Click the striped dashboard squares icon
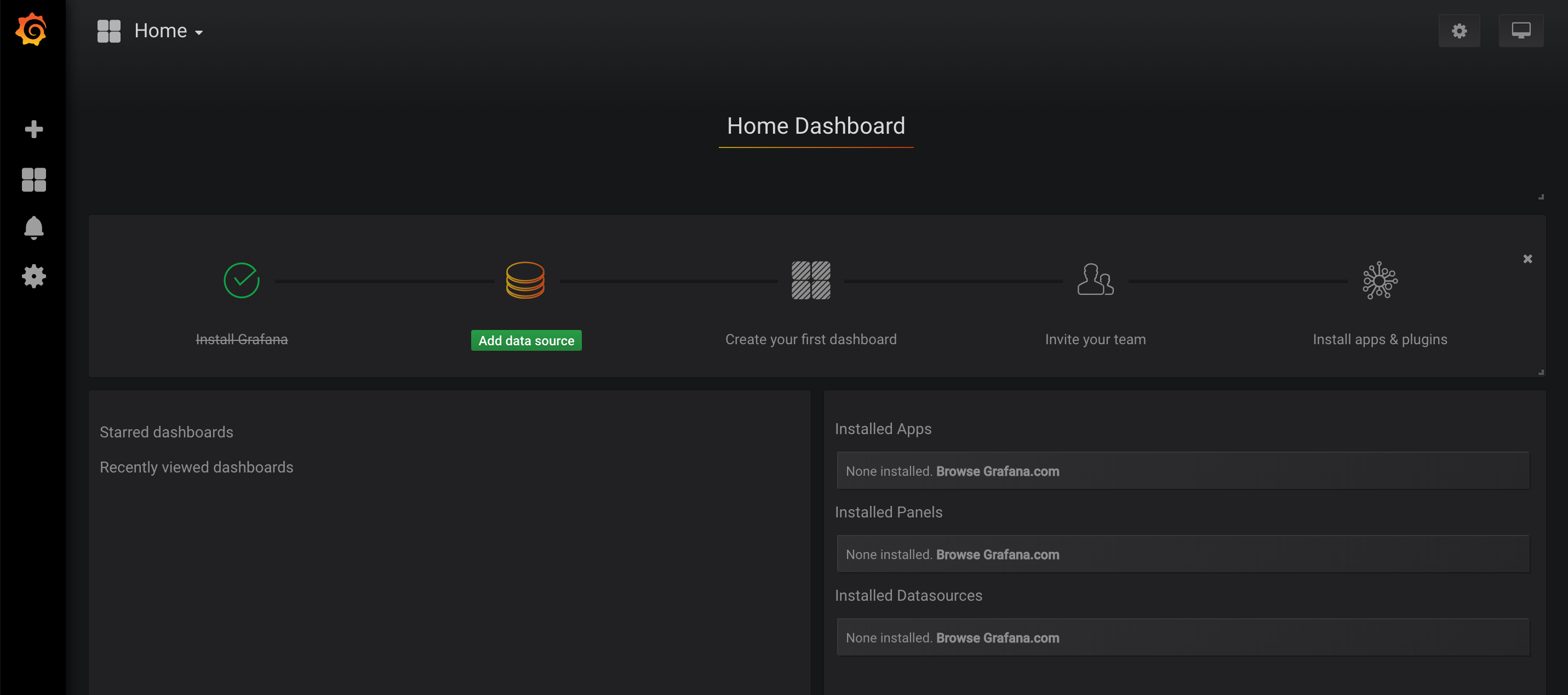The width and height of the screenshot is (1568, 695). (811, 280)
